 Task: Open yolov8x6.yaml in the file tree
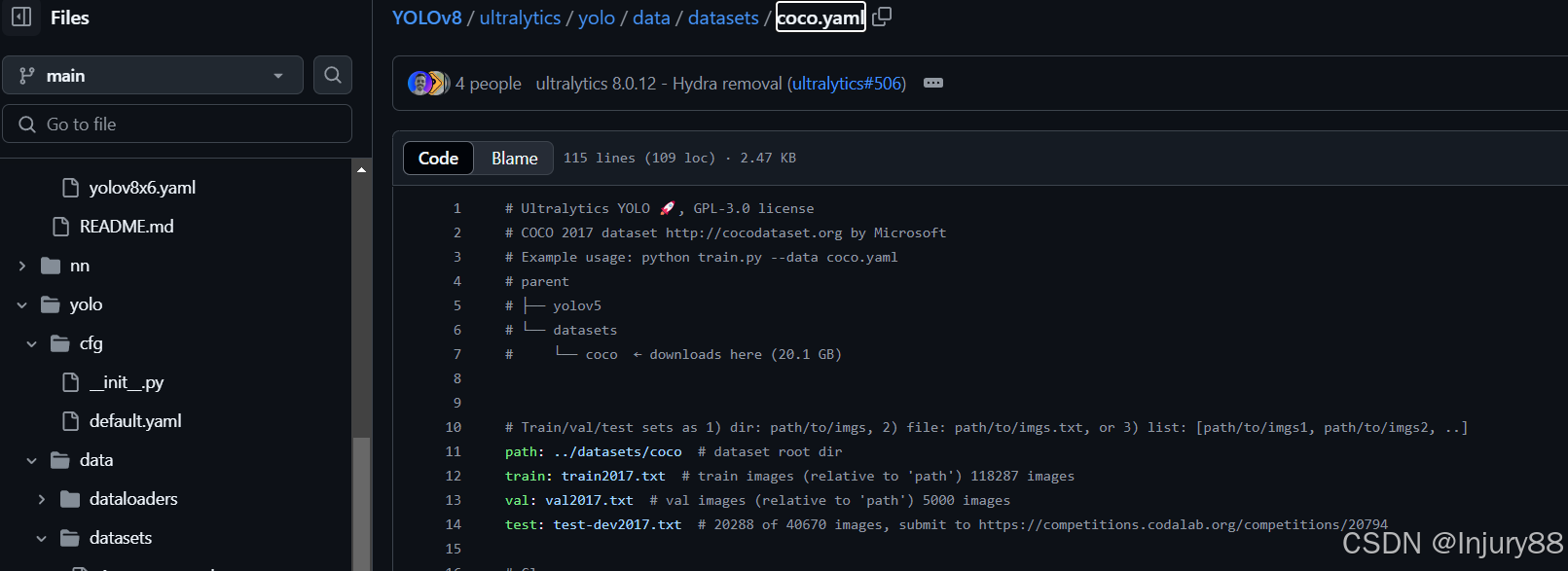point(142,188)
